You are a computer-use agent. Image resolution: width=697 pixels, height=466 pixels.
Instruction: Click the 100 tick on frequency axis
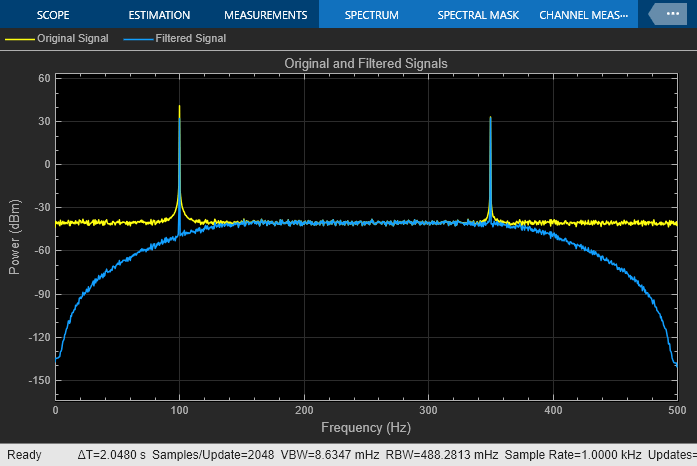coord(179,410)
